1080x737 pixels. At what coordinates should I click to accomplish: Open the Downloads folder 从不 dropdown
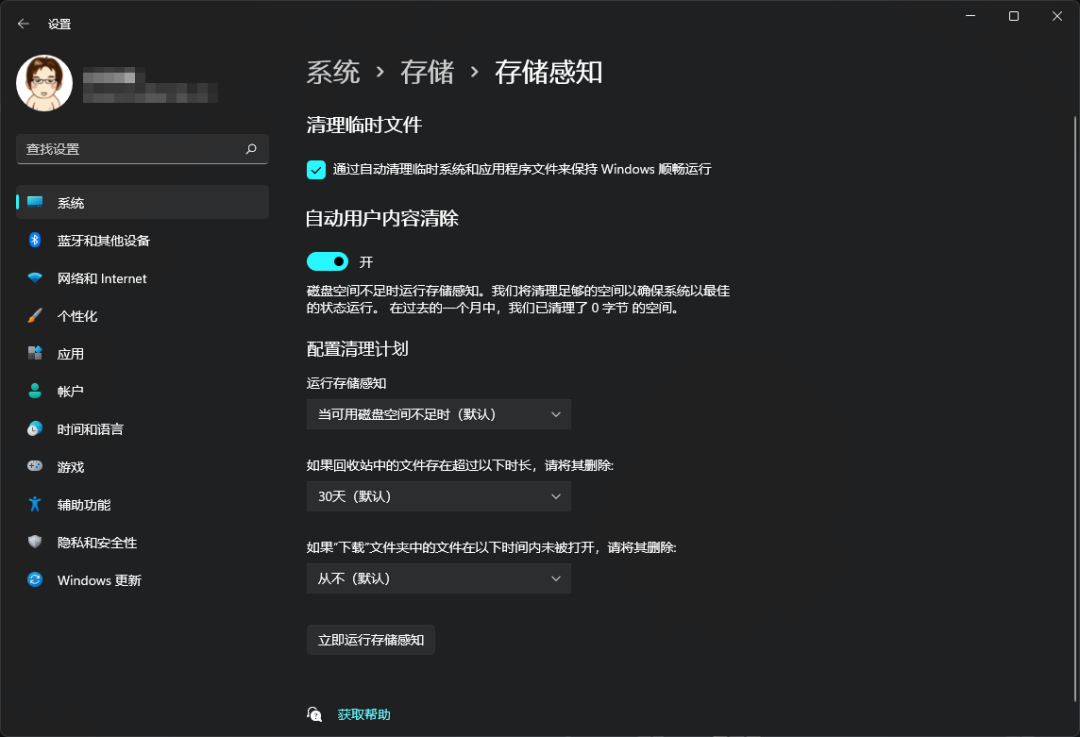439,579
